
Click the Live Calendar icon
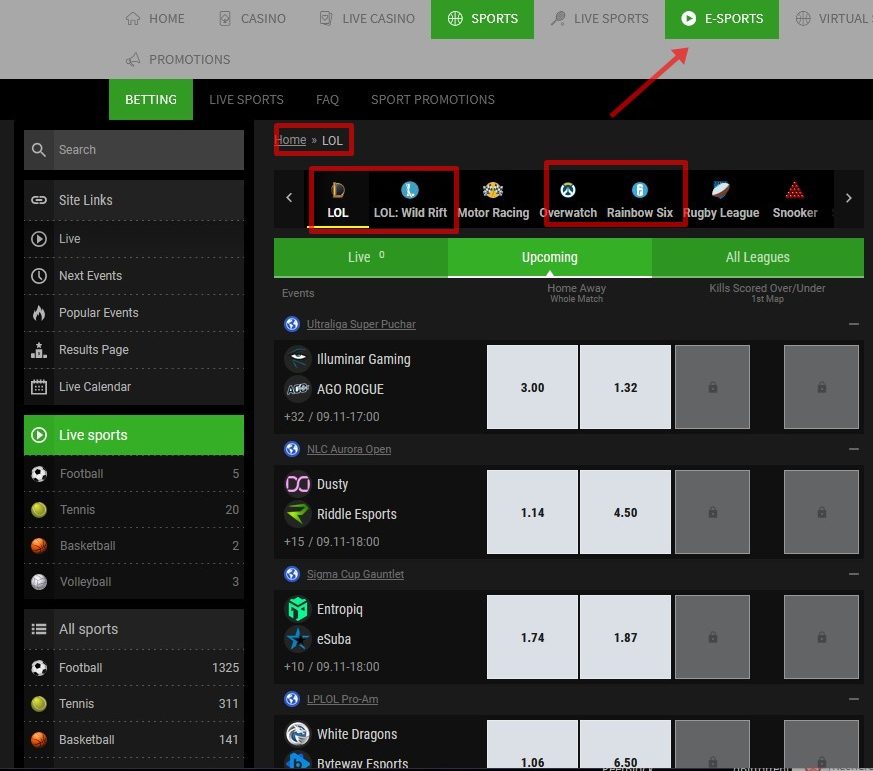tap(39, 387)
